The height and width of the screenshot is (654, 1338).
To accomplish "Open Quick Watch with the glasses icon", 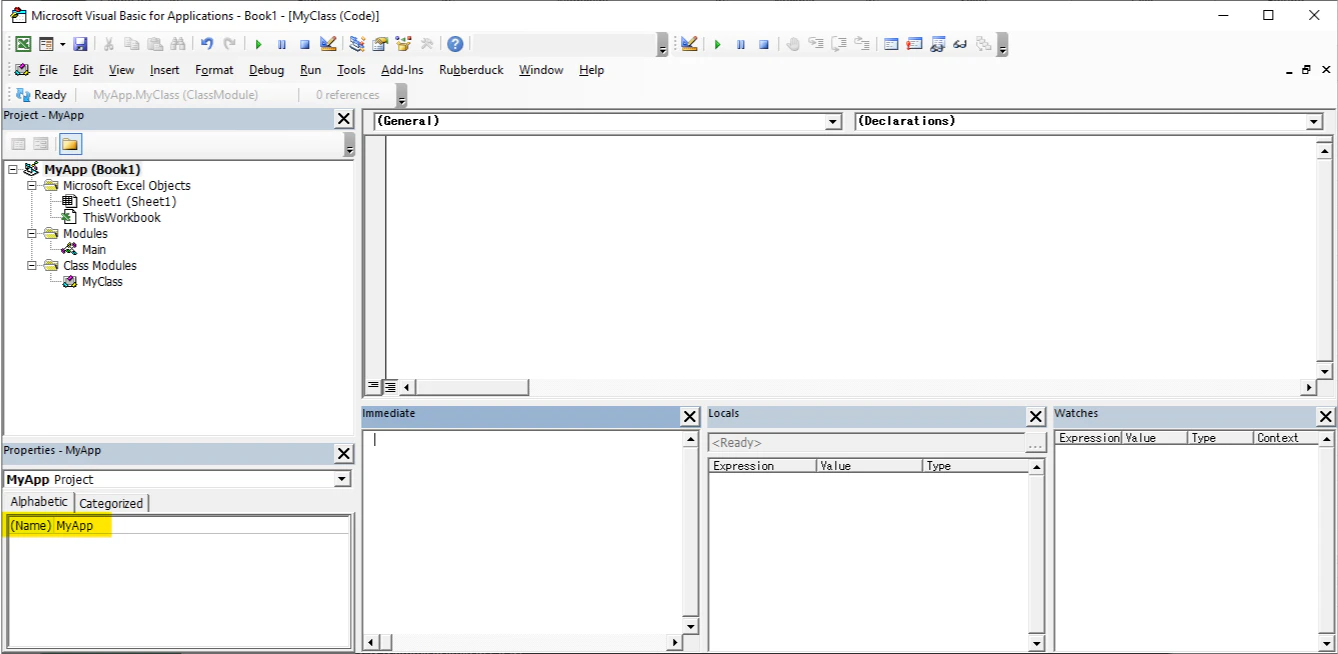I will 960,44.
